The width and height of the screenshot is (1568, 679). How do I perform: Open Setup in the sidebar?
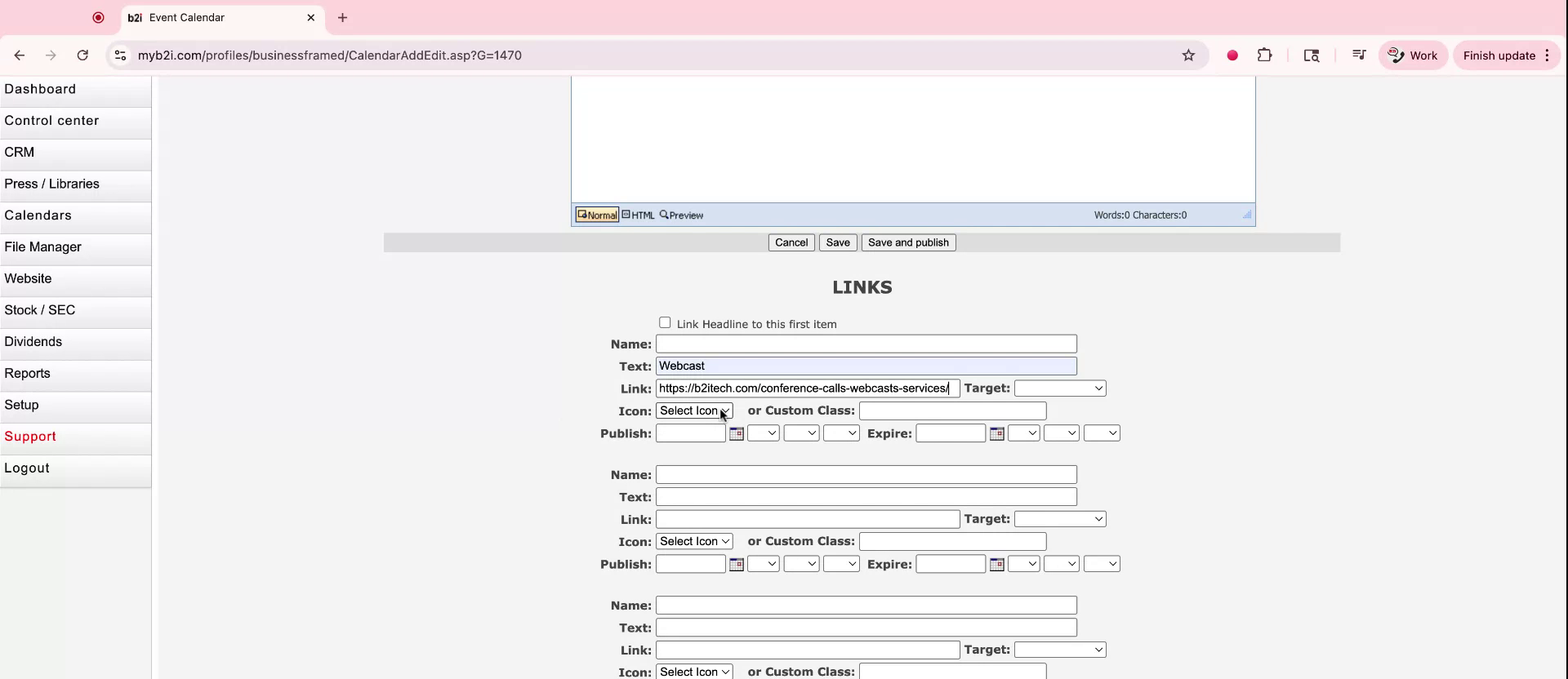(x=75, y=406)
